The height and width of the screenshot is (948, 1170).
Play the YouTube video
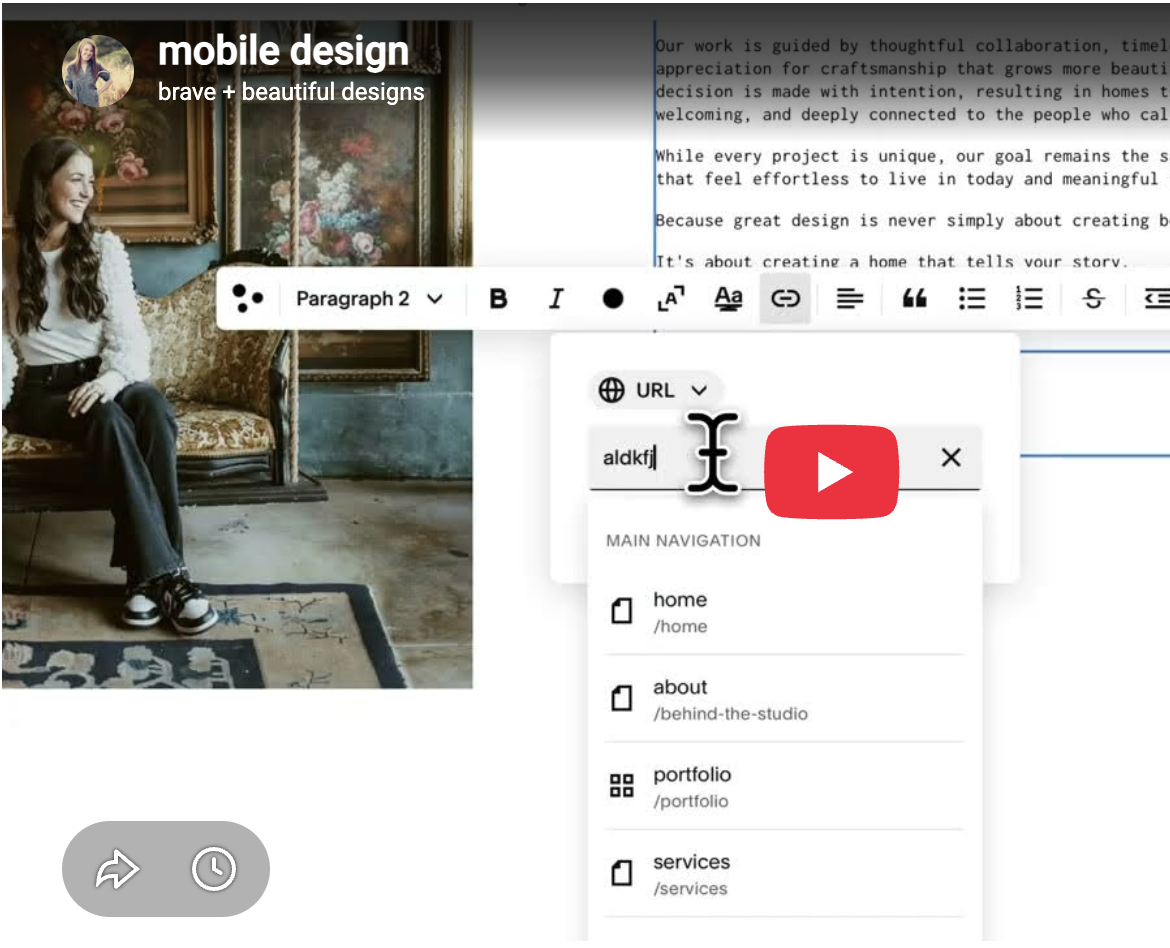coord(831,472)
